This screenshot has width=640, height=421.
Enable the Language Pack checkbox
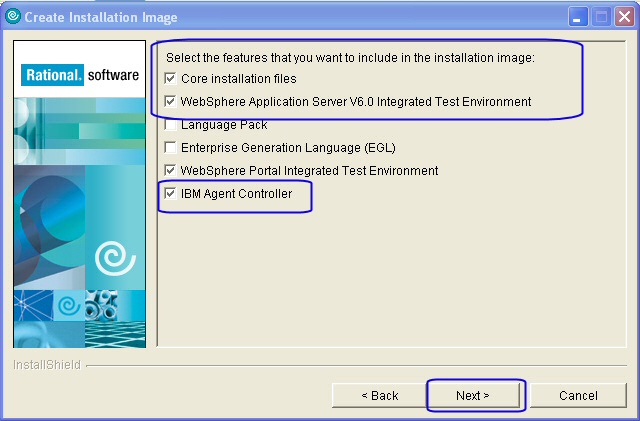coord(170,125)
